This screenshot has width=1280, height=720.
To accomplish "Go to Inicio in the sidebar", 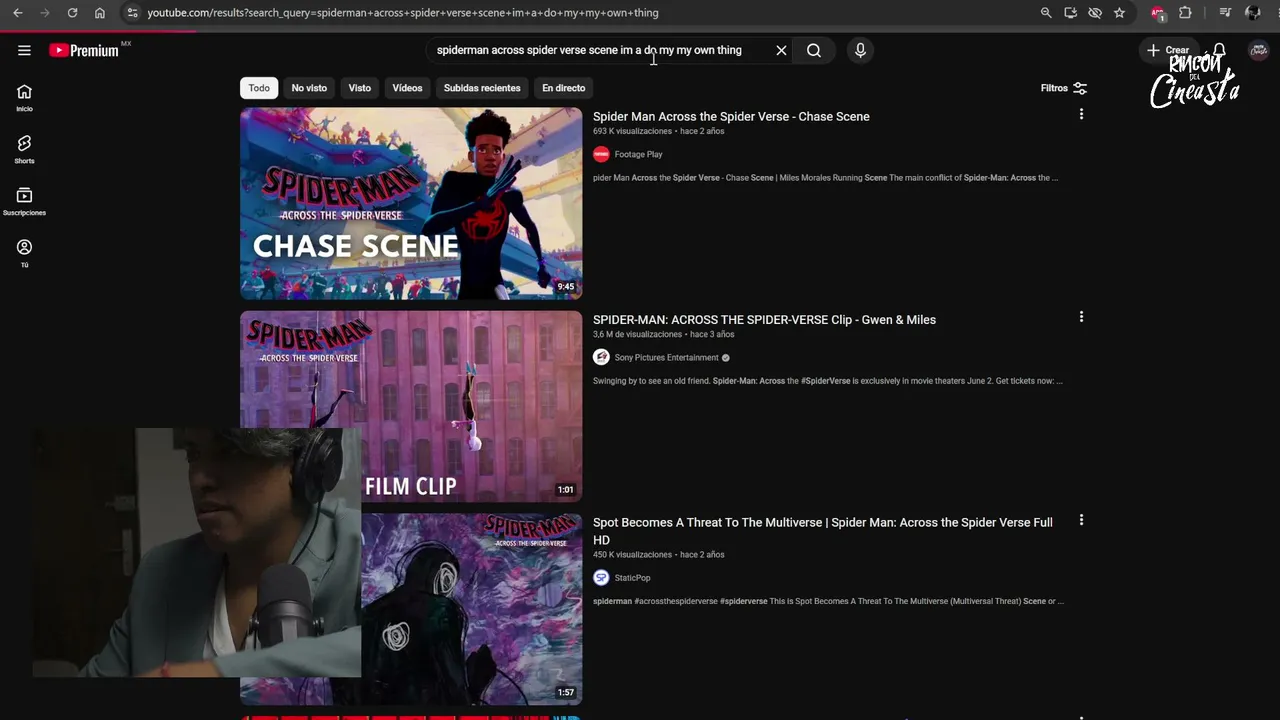I will pyautogui.click(x=24, y=98).
